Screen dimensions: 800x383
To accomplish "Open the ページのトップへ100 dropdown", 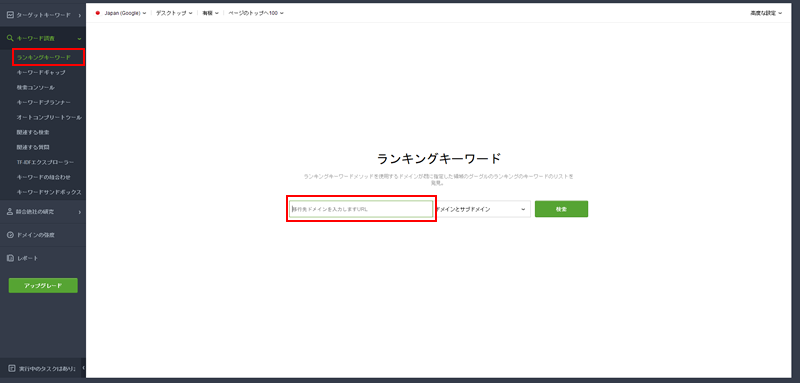I will [256, 13].
